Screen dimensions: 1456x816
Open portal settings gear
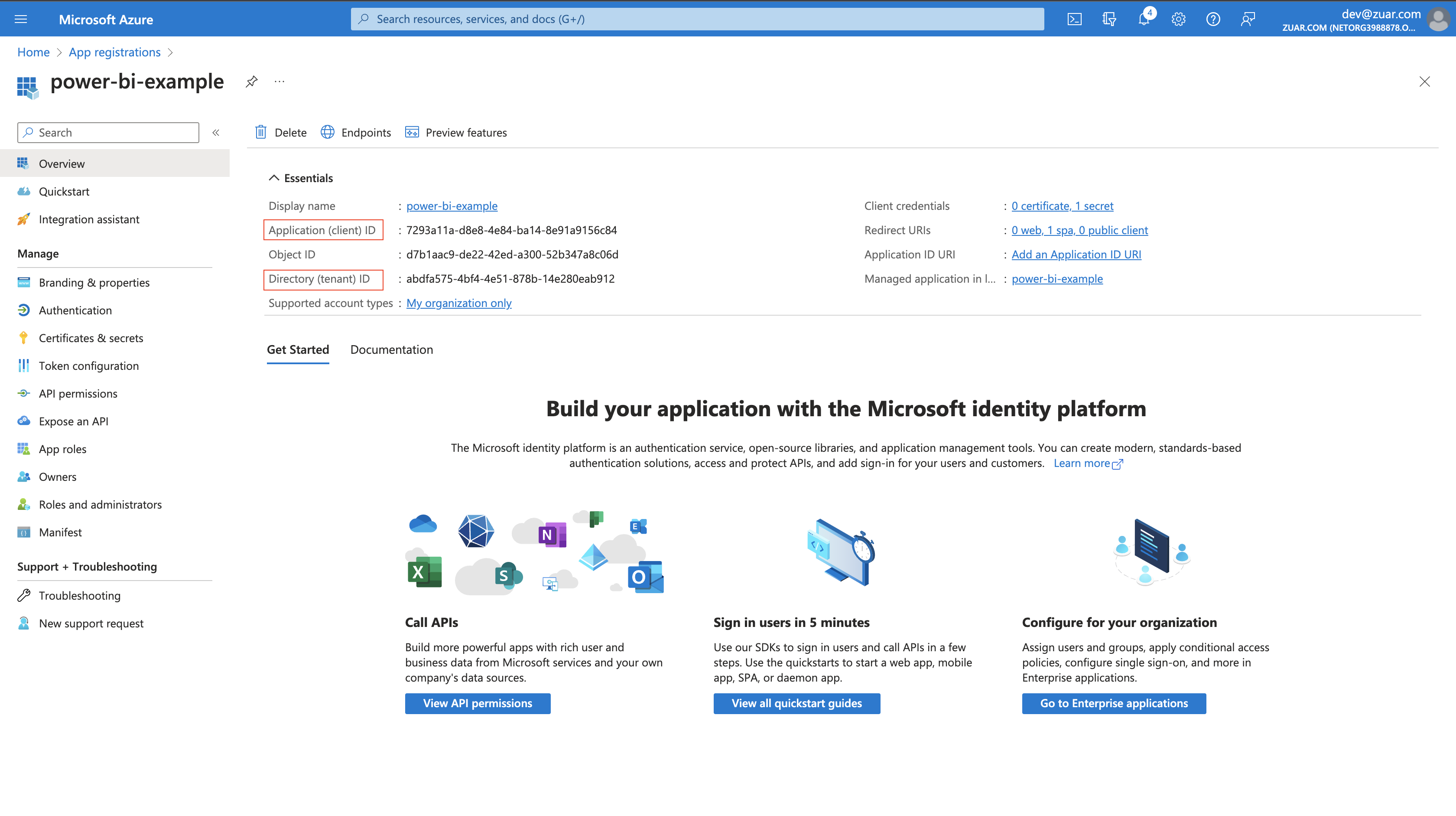pos(1179,19)
